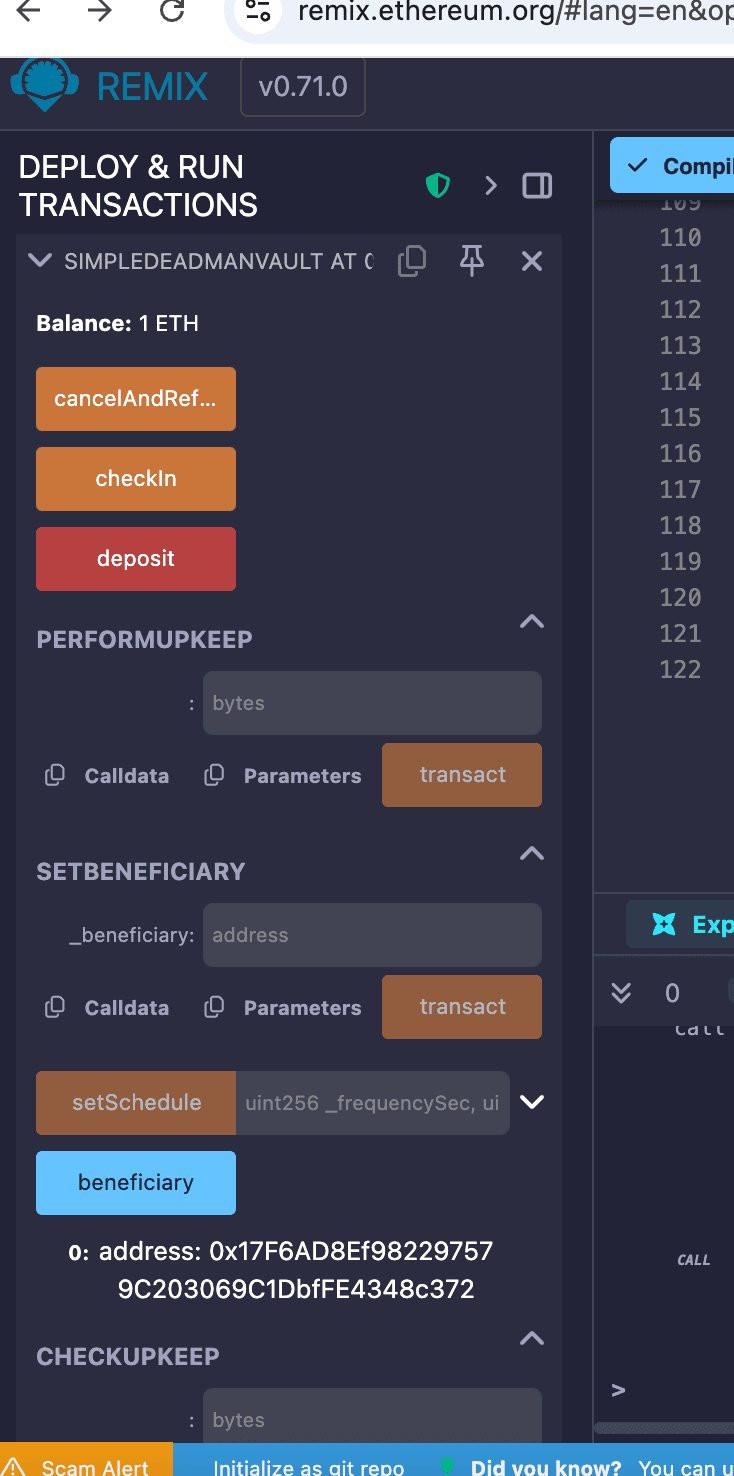734x1476 pixels.
Task: Pin the SimpleDeadmanVault contract instance
Action: point(472,261)
